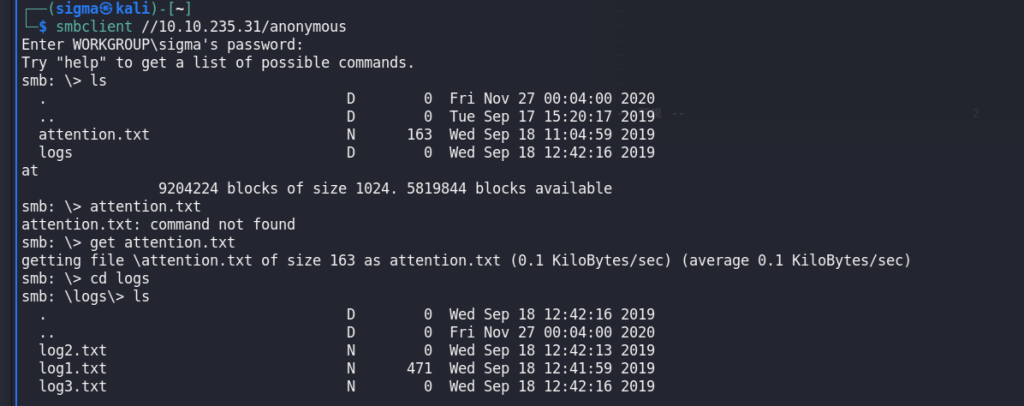Click the 'cd logs' command line
1024x406 pixels.
86,279
